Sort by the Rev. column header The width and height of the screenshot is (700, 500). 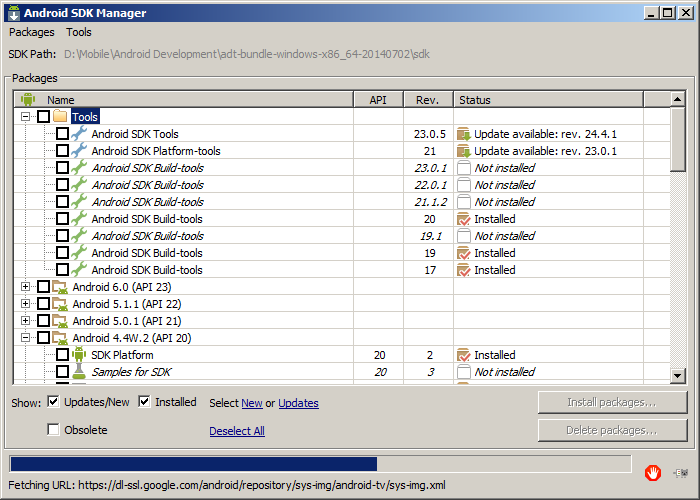[429, 100]
